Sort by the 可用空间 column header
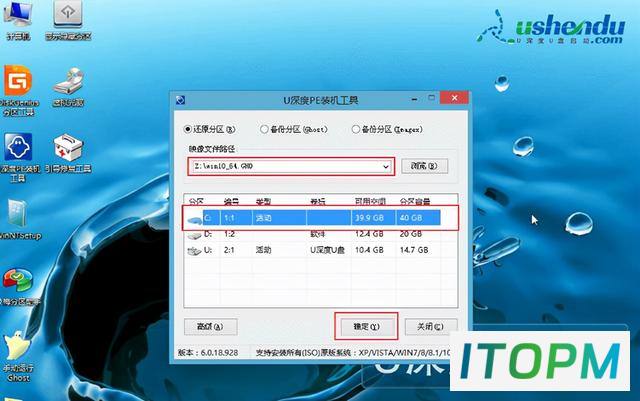The image size is (640, 401). coord(370,201)
